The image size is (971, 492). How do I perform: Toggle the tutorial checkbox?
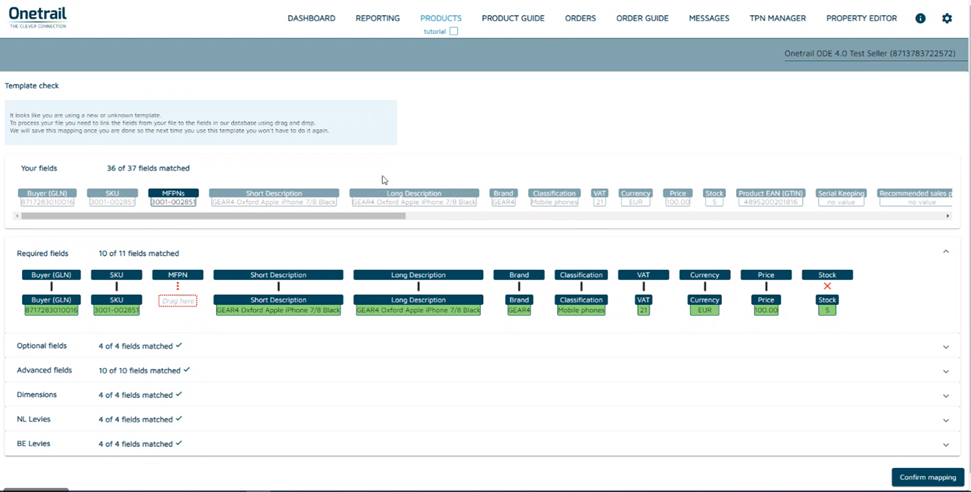(x=454, y=32)
